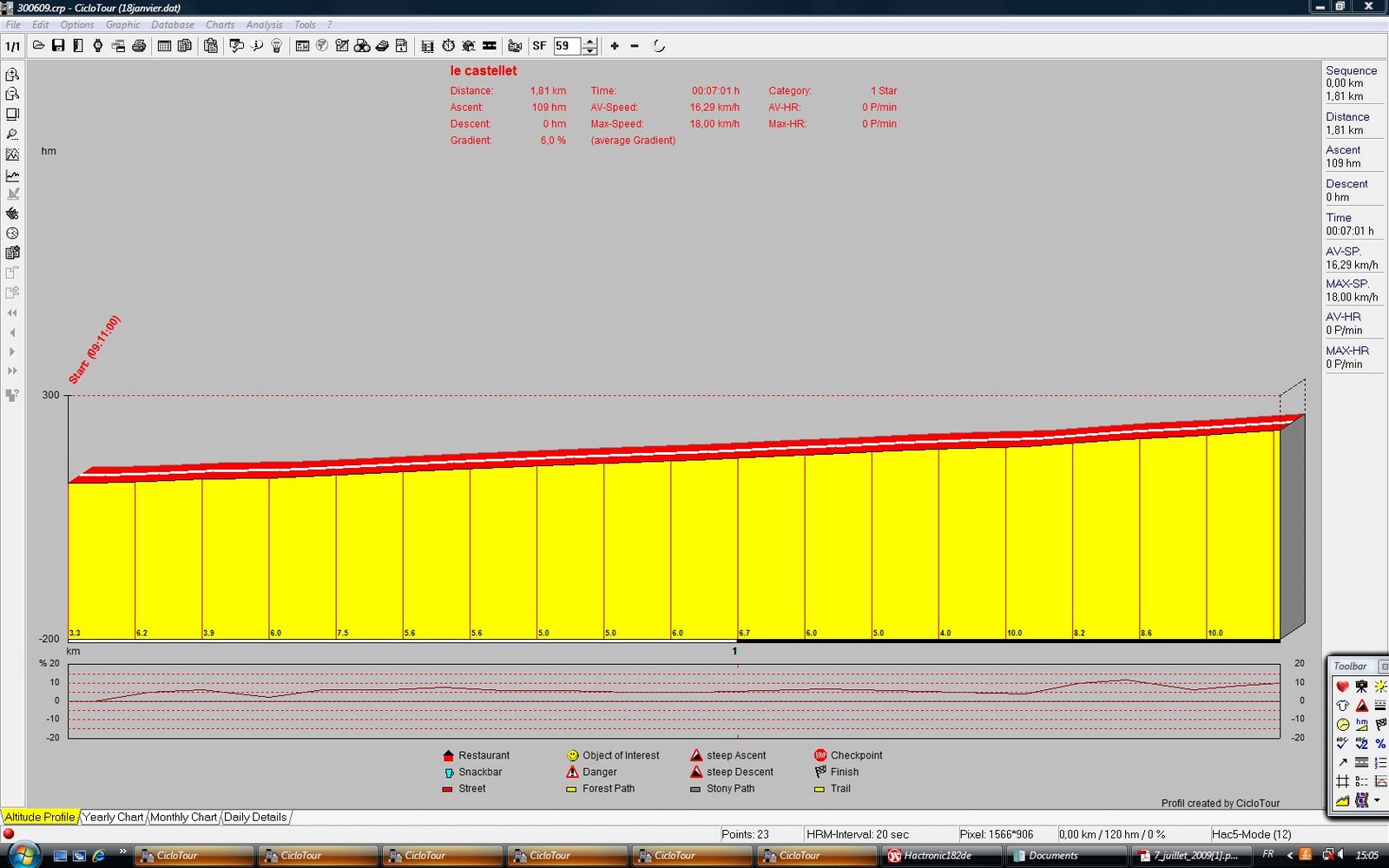Click the Internet Explorer quick launch icon

[x=99, y=855]
